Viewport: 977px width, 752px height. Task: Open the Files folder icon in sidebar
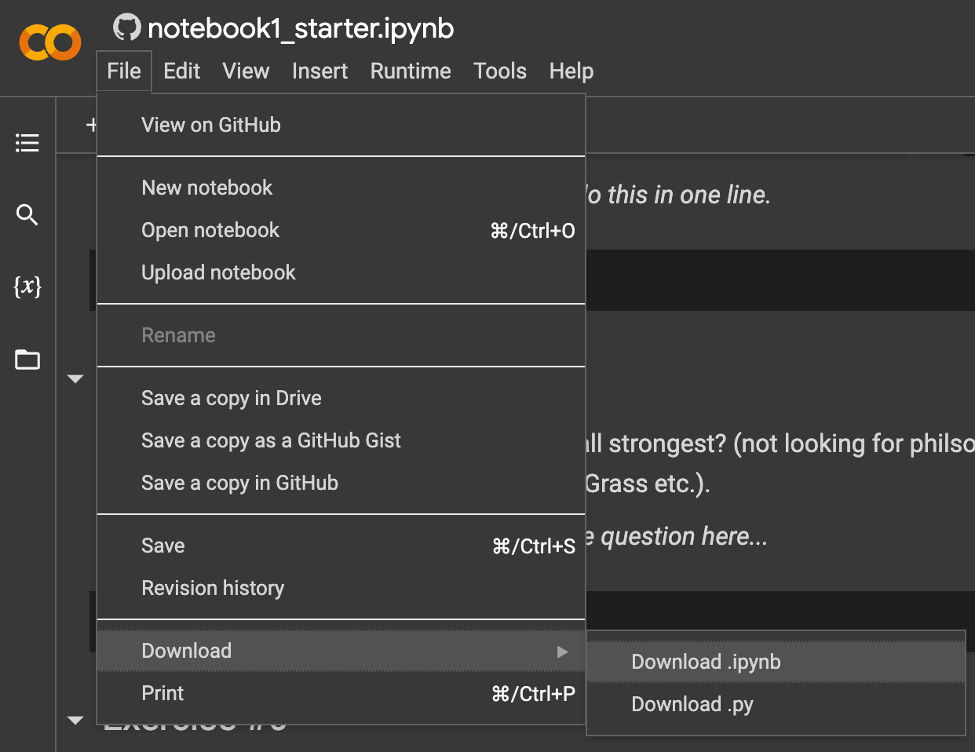[27, 359]
